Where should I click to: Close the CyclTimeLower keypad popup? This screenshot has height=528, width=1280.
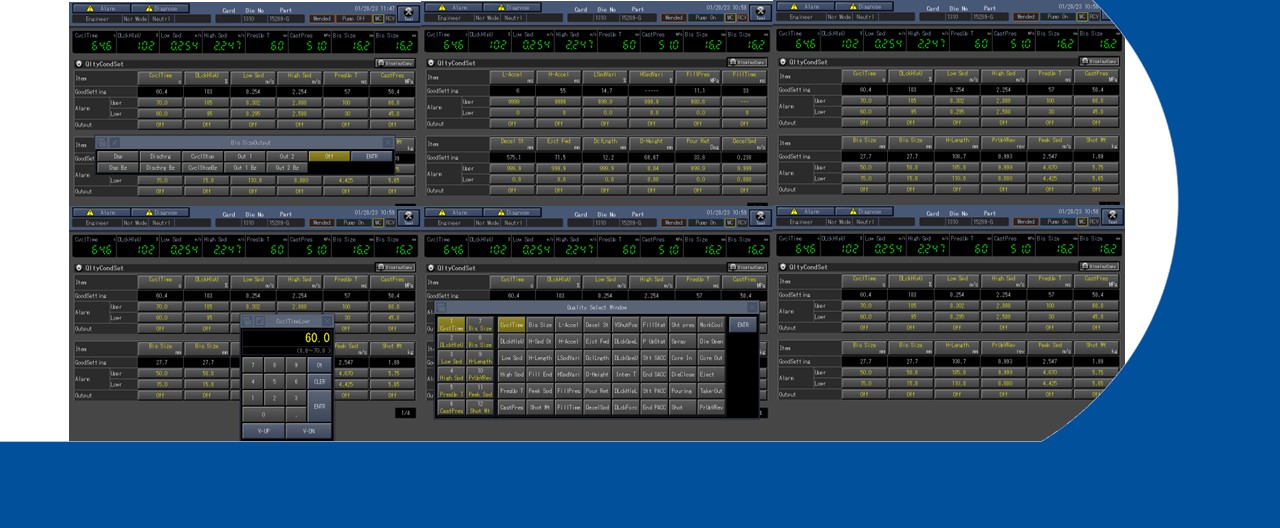click(327, 321)
